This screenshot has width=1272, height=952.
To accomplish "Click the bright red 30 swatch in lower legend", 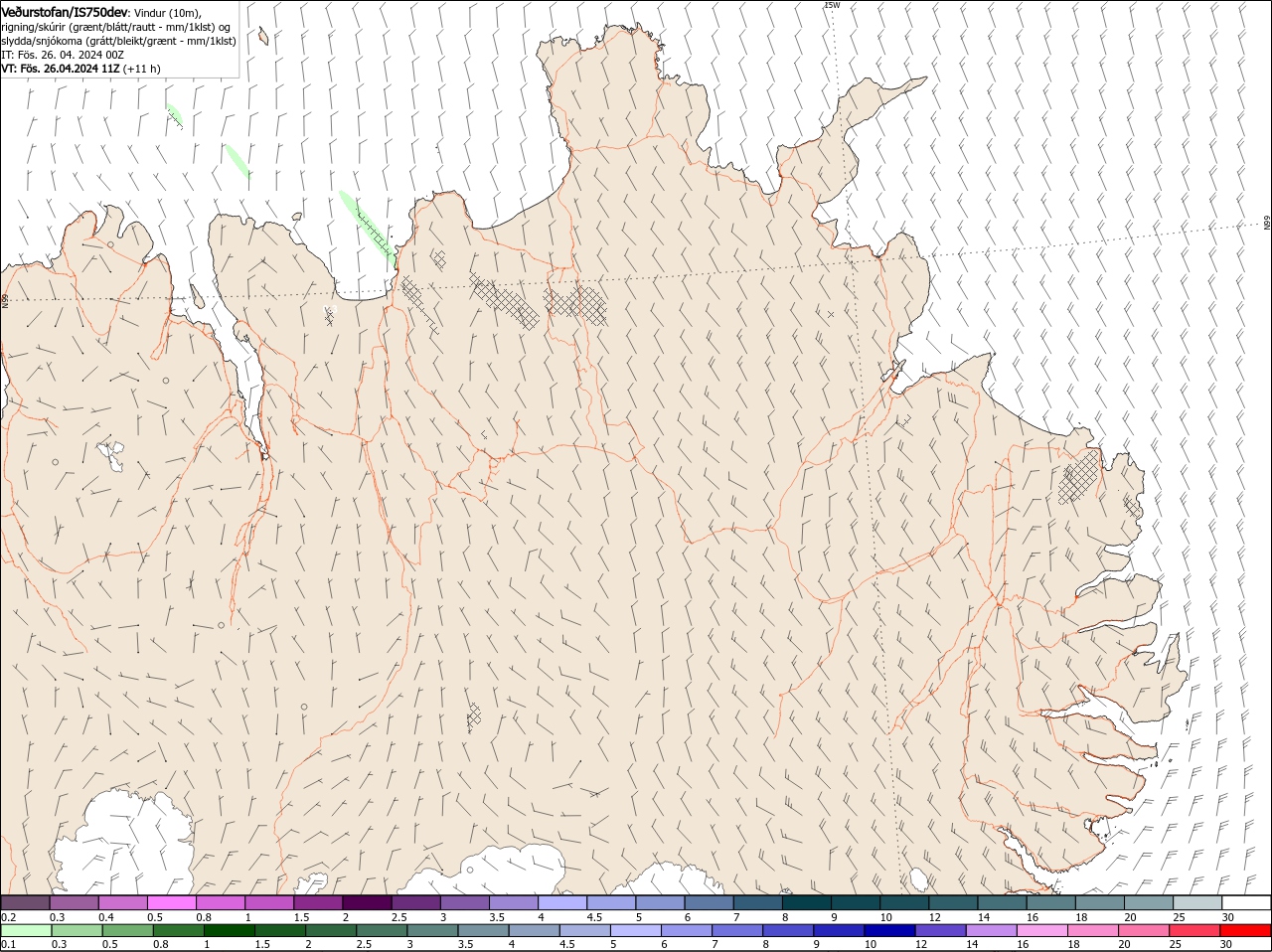I will tap(1246, 930).
